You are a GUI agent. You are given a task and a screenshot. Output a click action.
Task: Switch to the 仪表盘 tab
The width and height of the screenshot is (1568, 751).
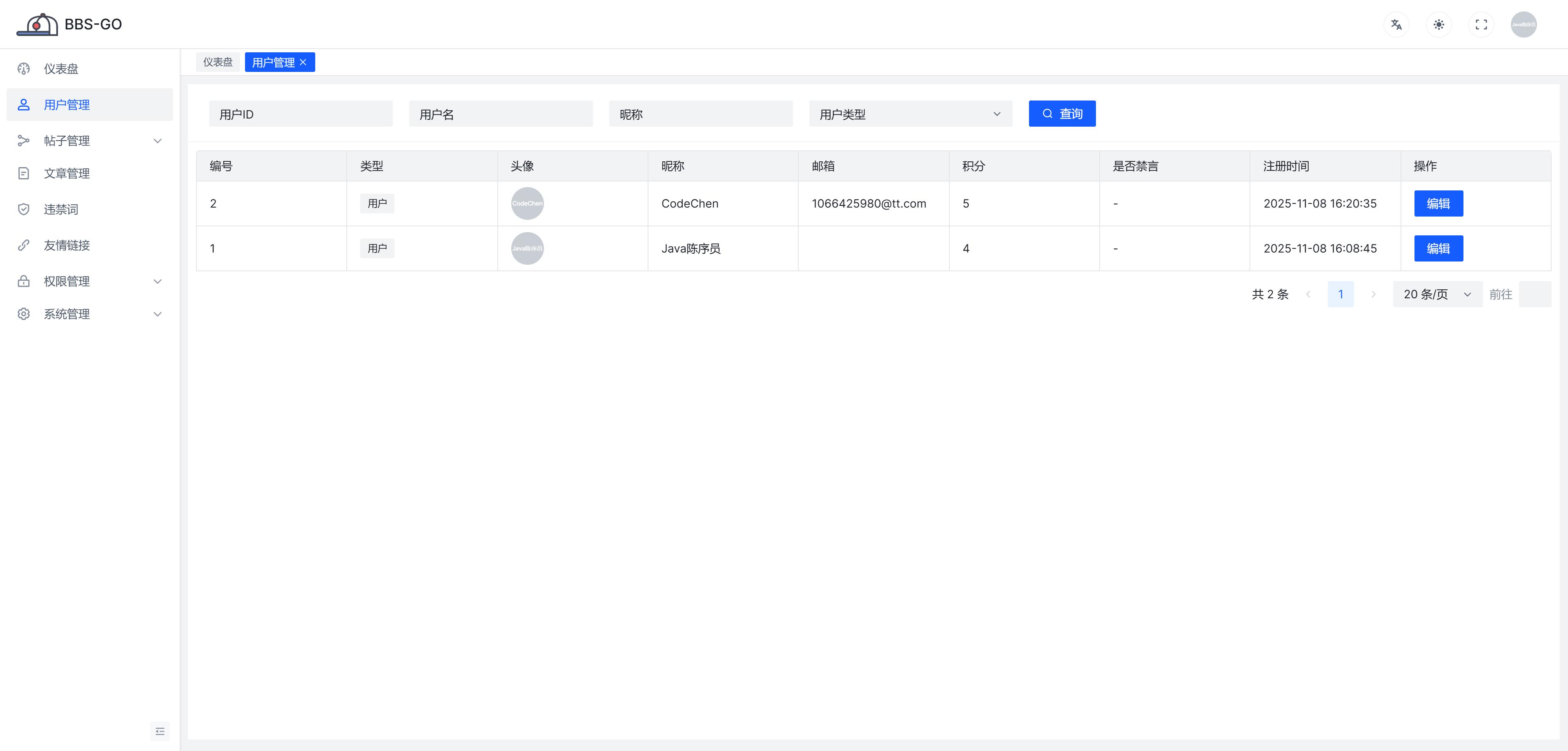click(217, 62)
